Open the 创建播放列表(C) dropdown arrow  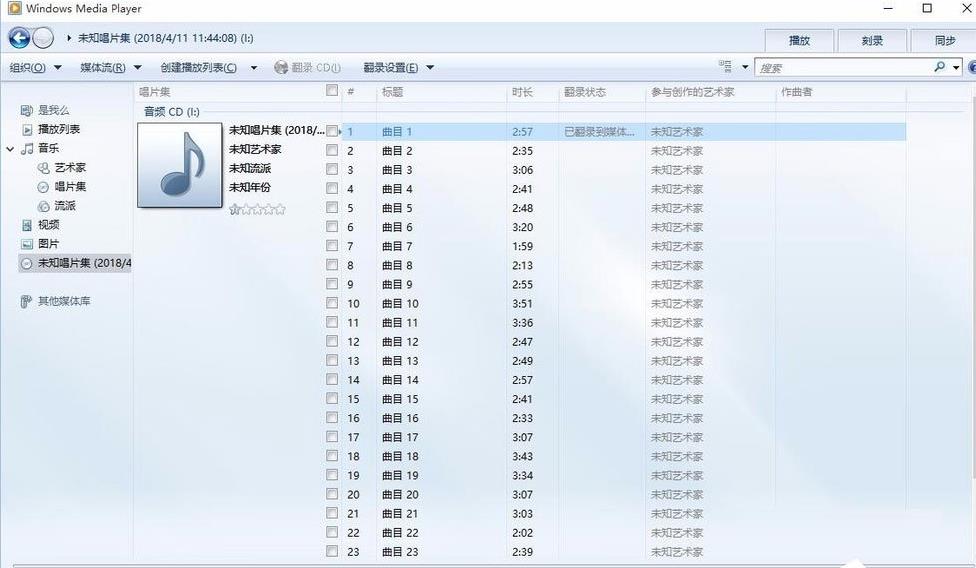click(254, 67)
